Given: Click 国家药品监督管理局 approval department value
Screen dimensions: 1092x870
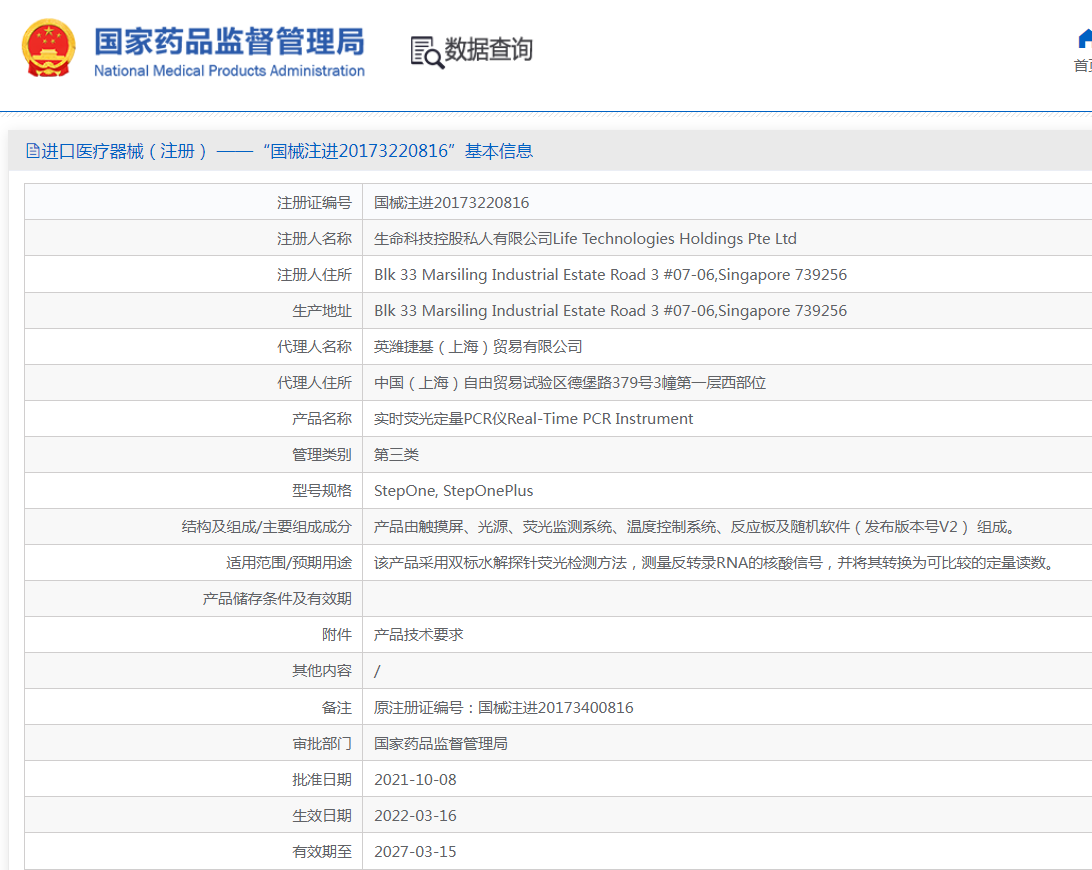Looking at the screenshot, I should (441, 744).
